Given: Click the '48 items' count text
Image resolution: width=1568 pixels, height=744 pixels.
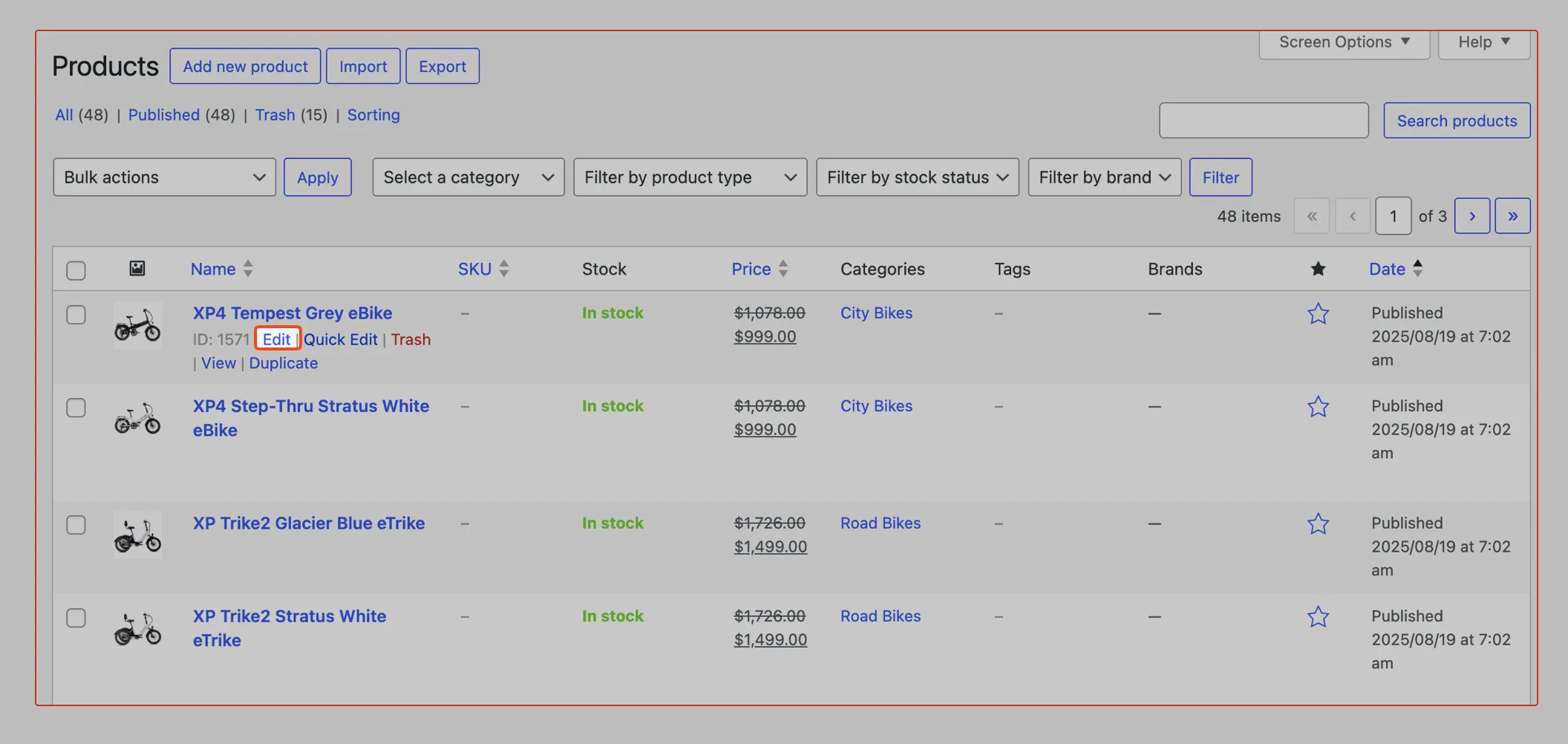Looking at the screenshot, I should 1249,216.
